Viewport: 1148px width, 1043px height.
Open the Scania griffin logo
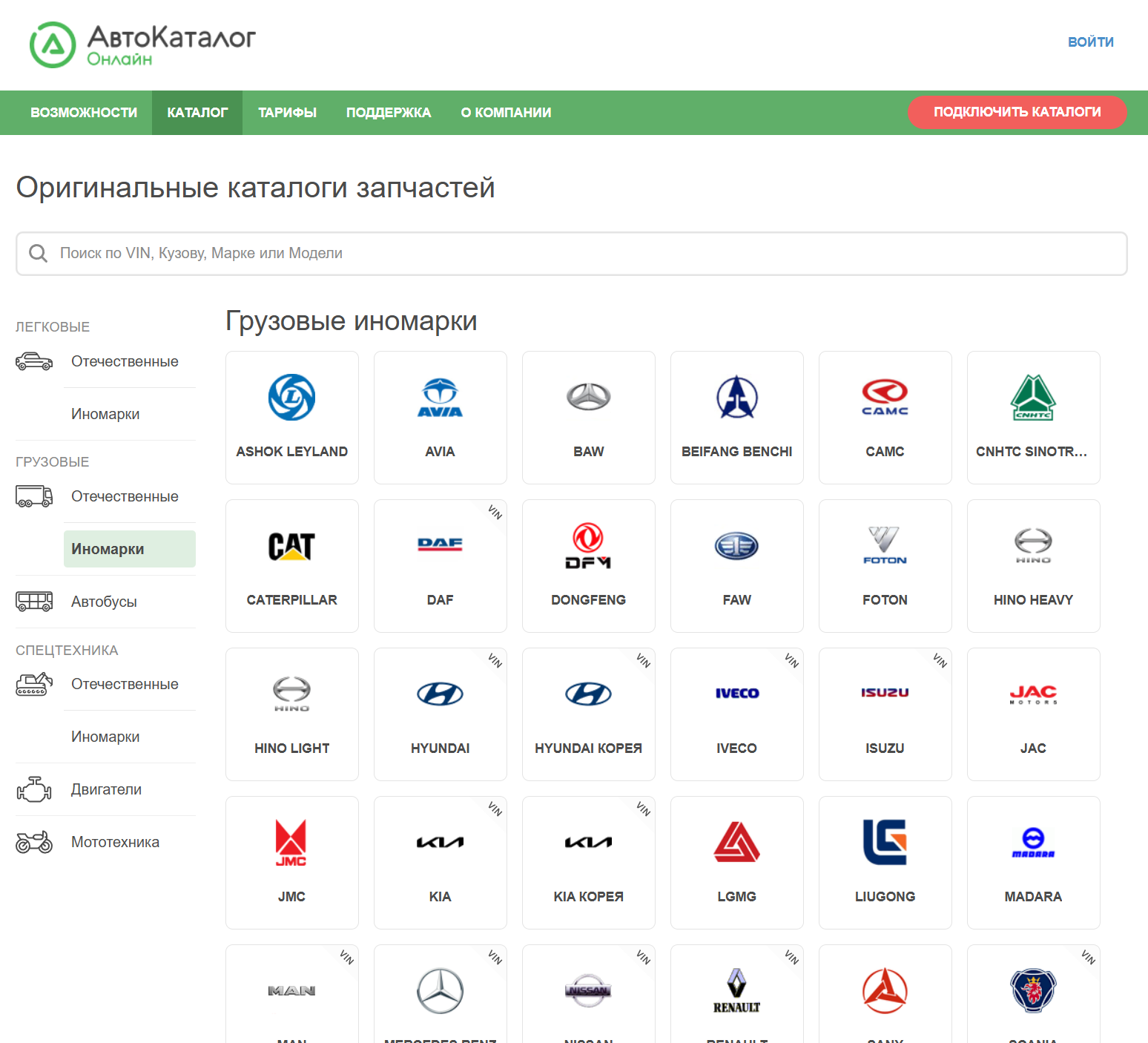click(x=1034, y=990)
